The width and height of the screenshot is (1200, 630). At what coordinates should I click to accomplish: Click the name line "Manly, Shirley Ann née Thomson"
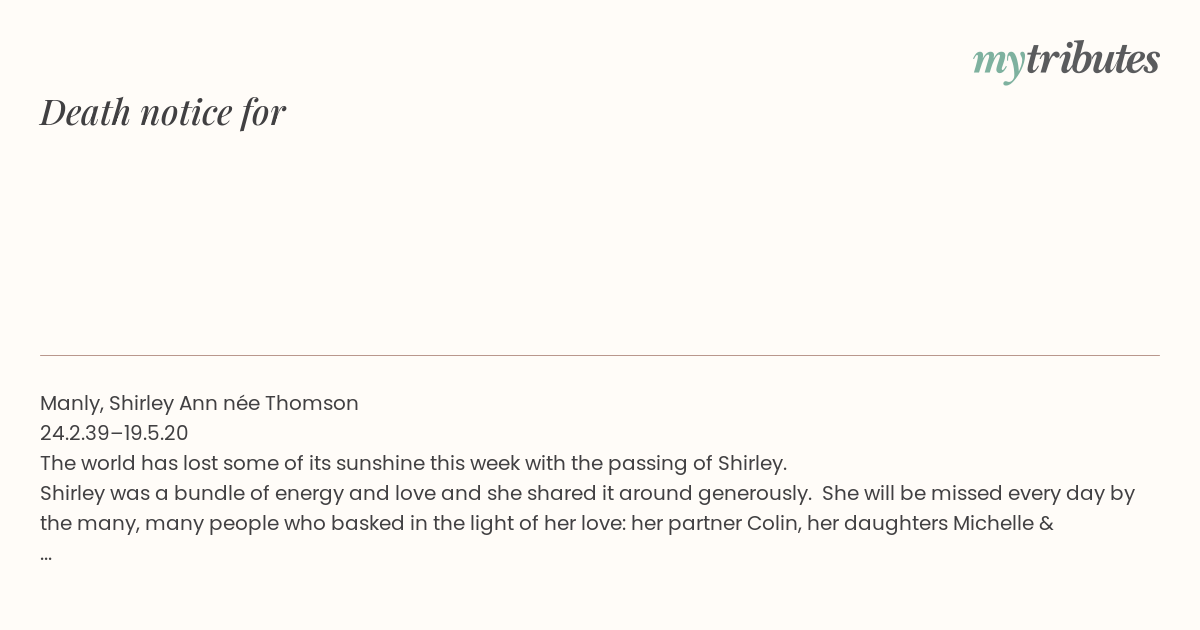point(199,404)
